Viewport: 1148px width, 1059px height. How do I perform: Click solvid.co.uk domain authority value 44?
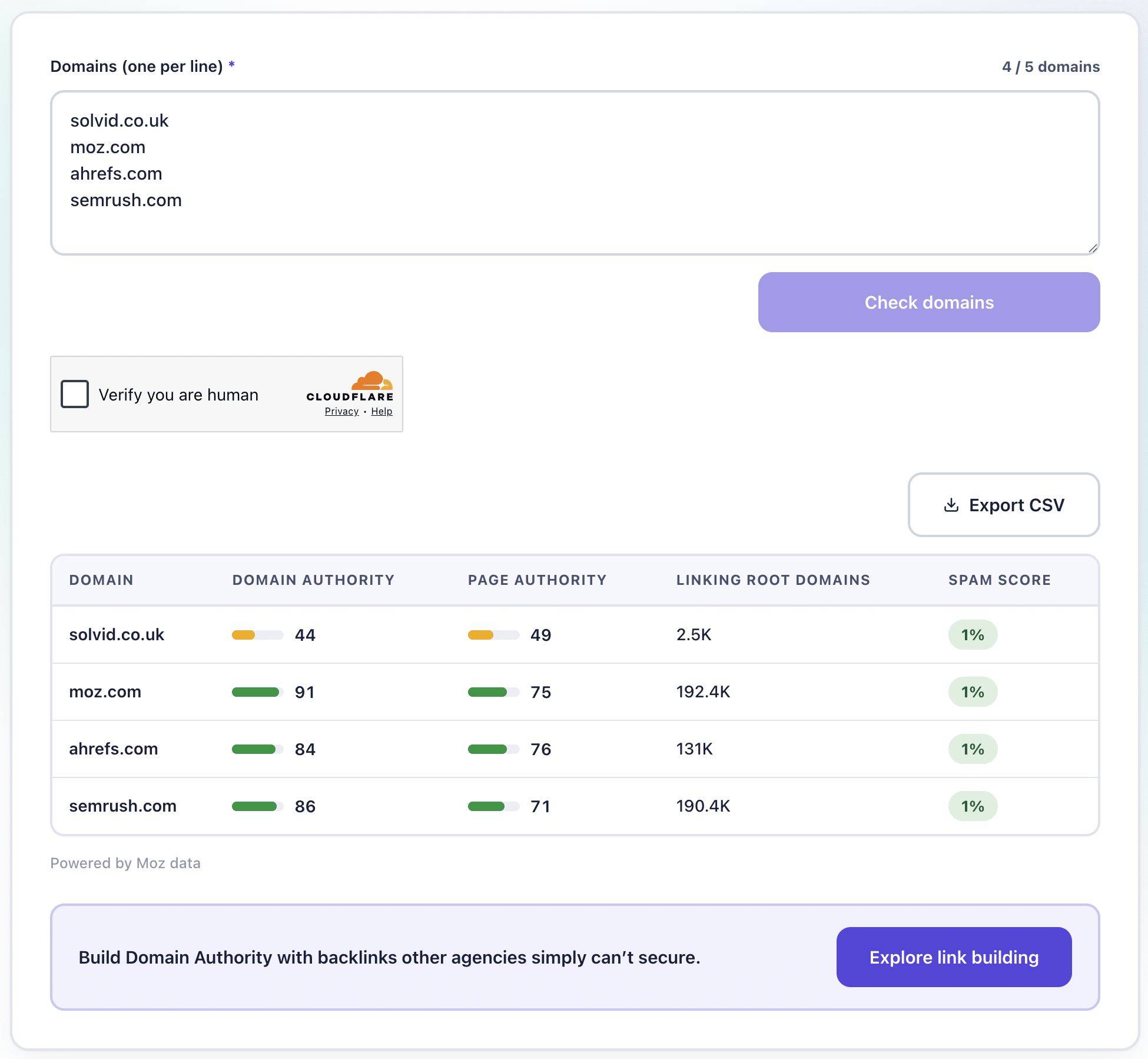click(x=305, y=635)
